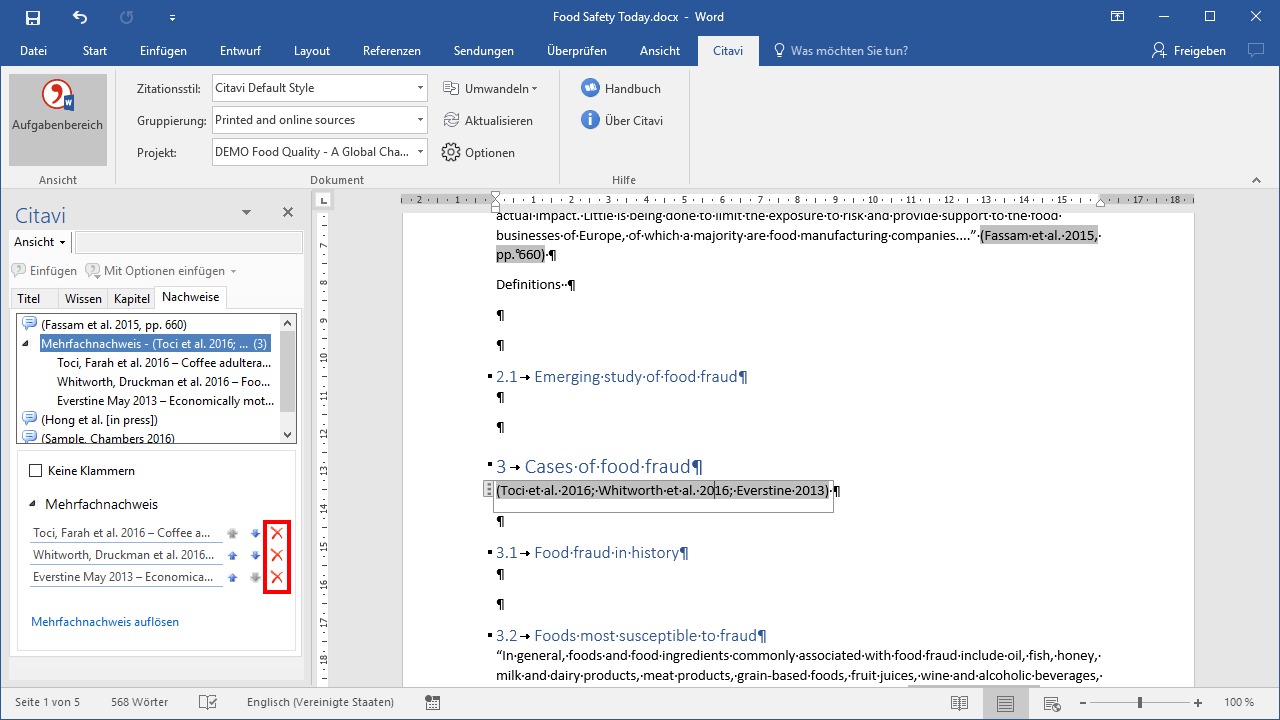This screenshot has height=720, width=1280.
Task: Click the Mehrfachnachweis auflösen link
Action: pos(105,622)
